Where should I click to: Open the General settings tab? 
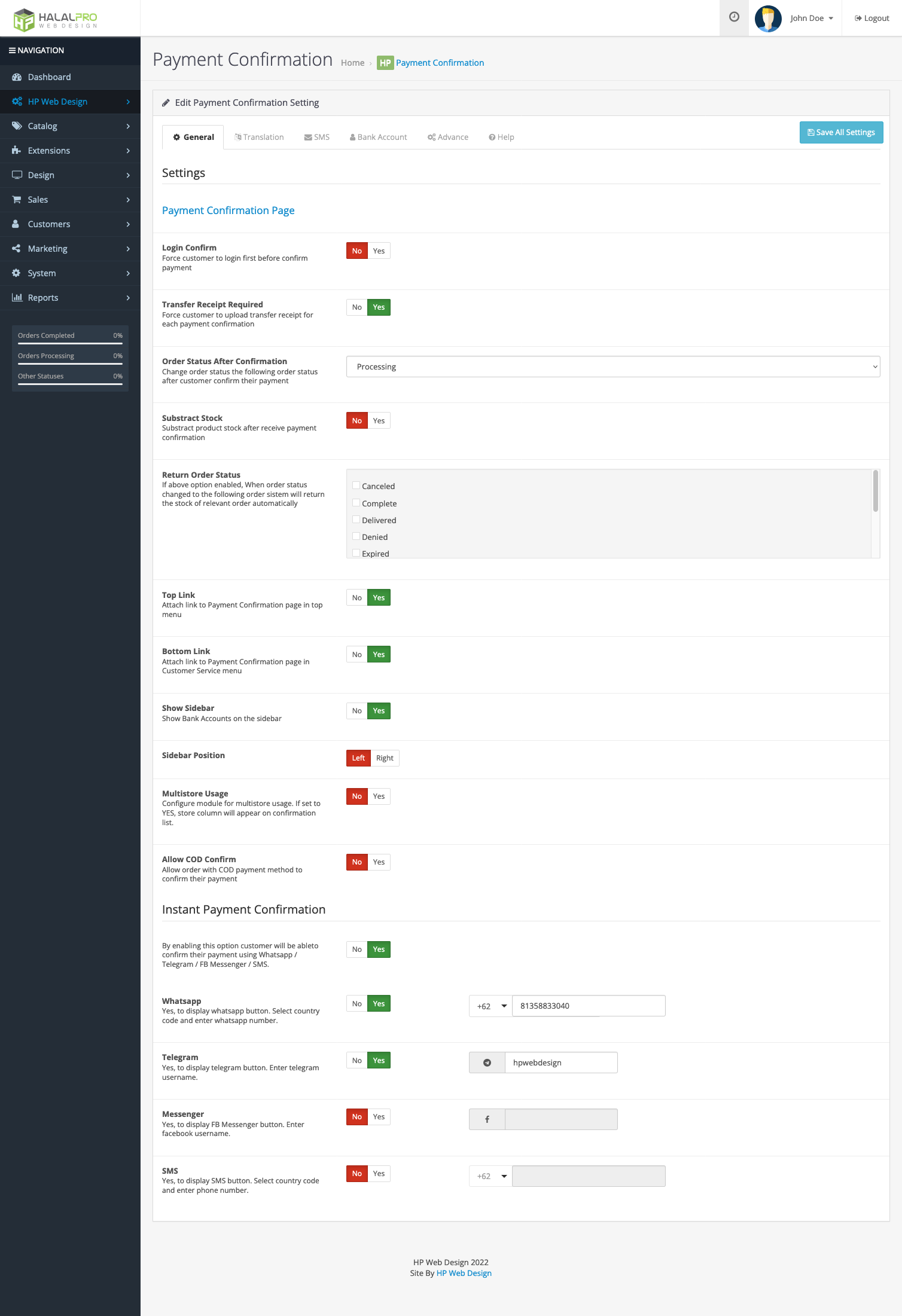[193, 137]
